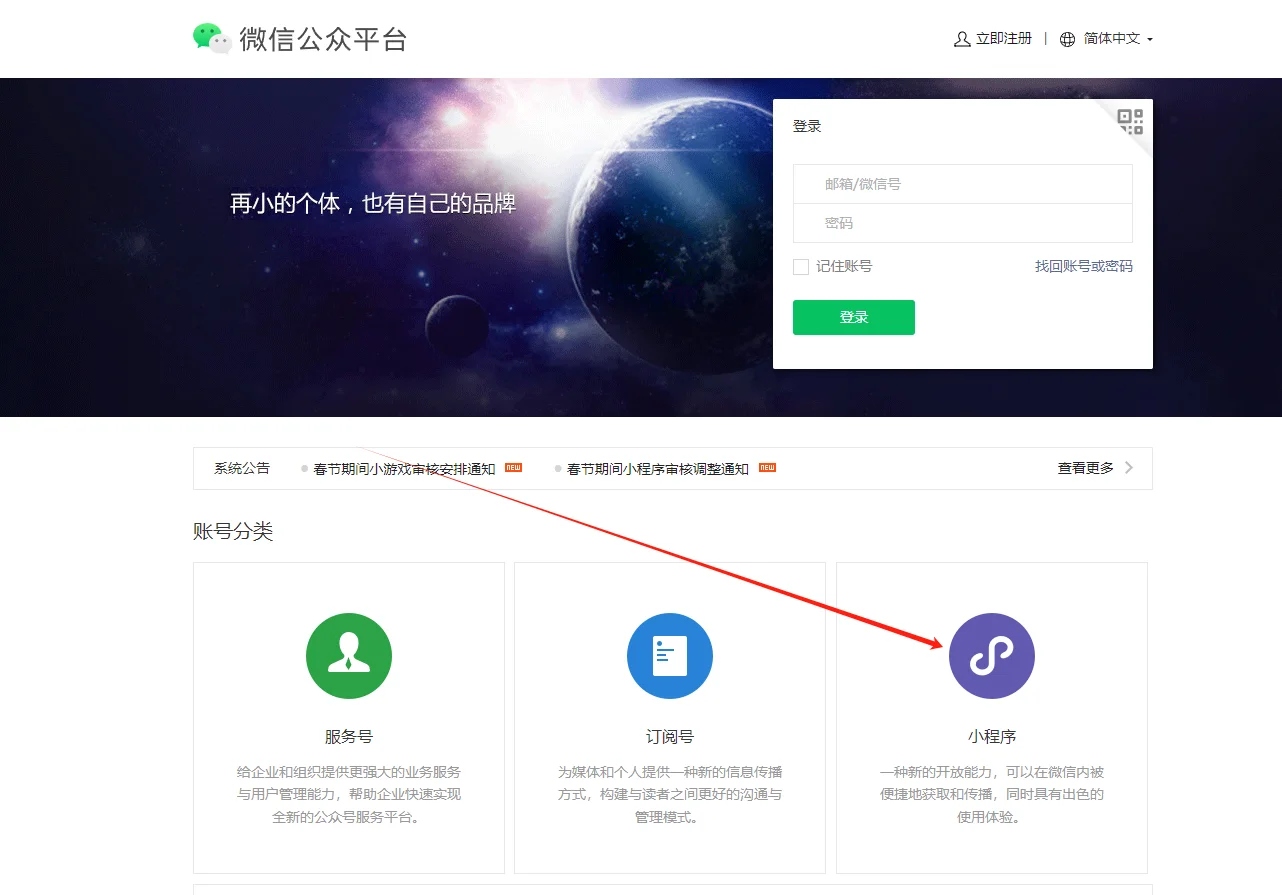Click the slogan 再小的个体，也有自己的品牌
The width and height of the screenshot is (1282, 895).
[x=373, y=204]
